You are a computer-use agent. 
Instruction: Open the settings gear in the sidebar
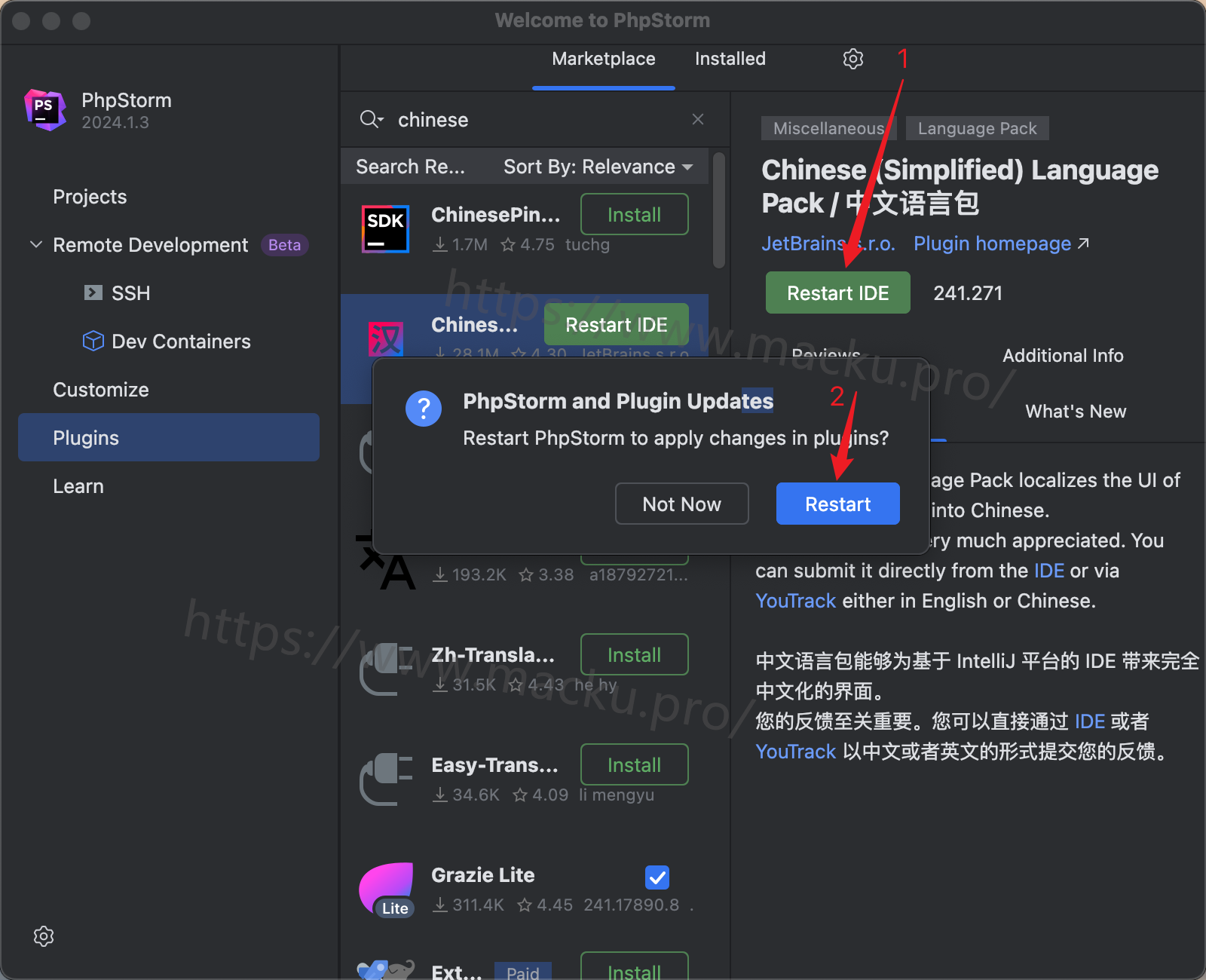coord(44,936)
